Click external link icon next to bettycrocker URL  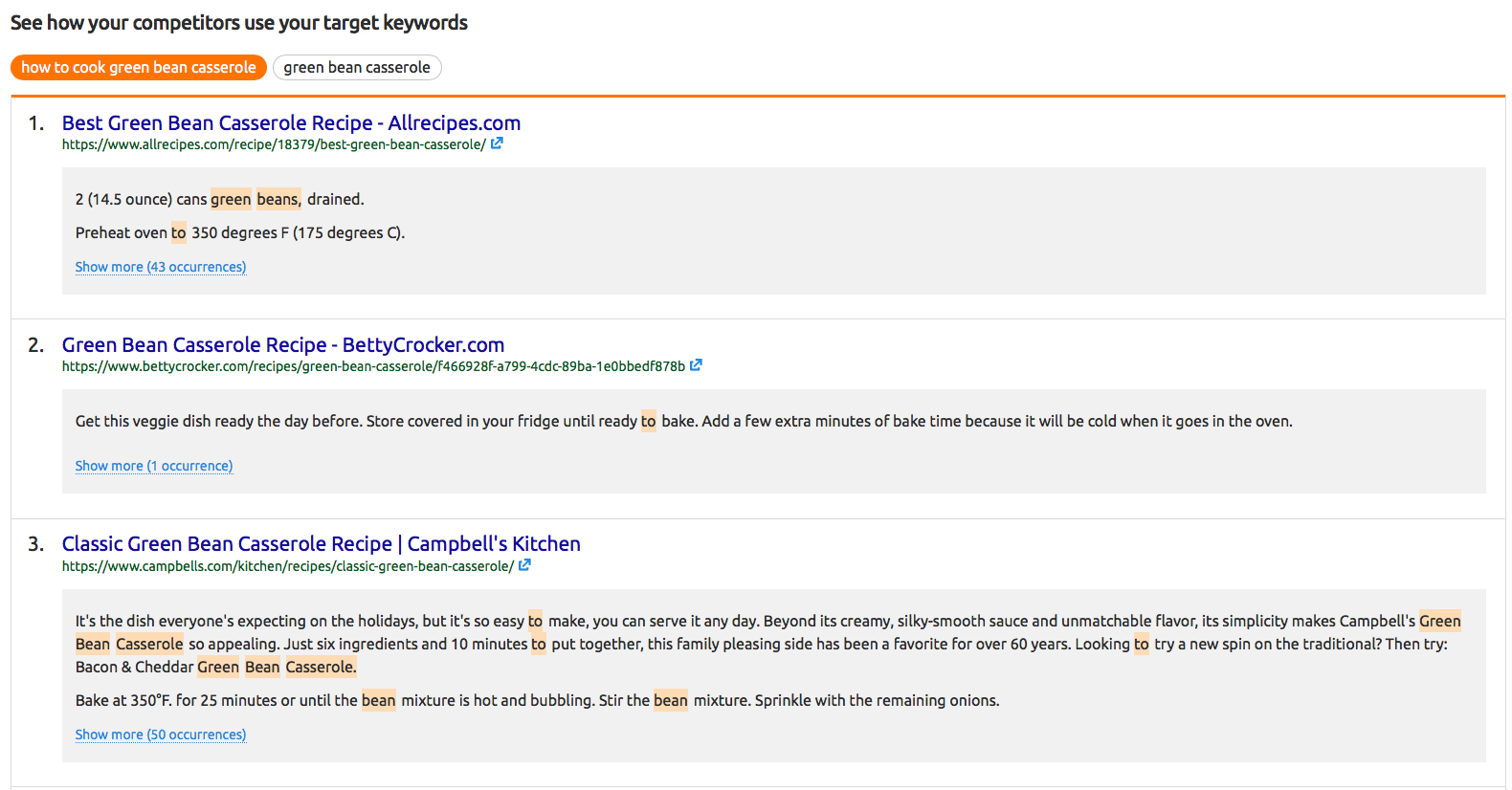(696, 365)
